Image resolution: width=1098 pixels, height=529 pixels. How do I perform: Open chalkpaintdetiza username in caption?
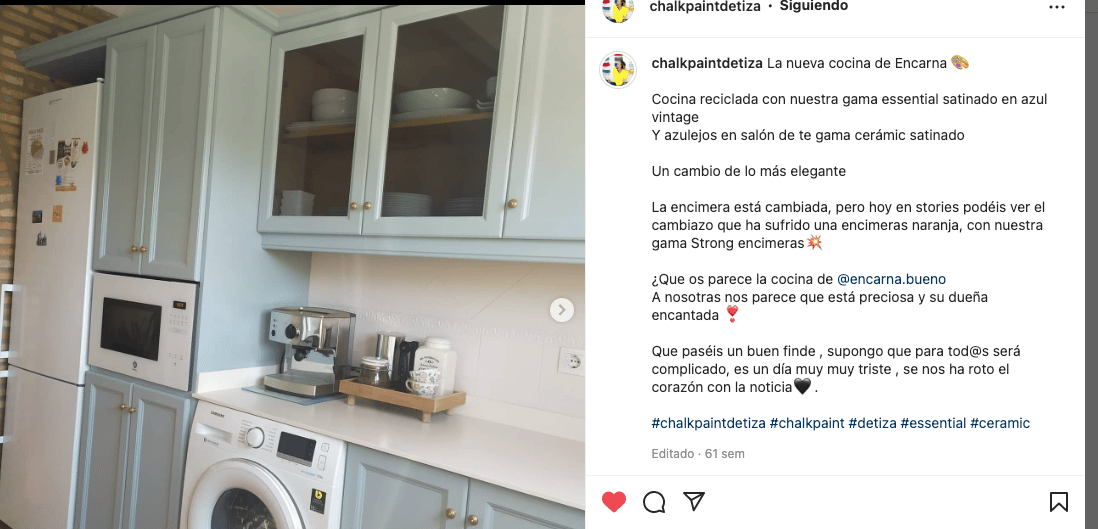pos(707,63)
